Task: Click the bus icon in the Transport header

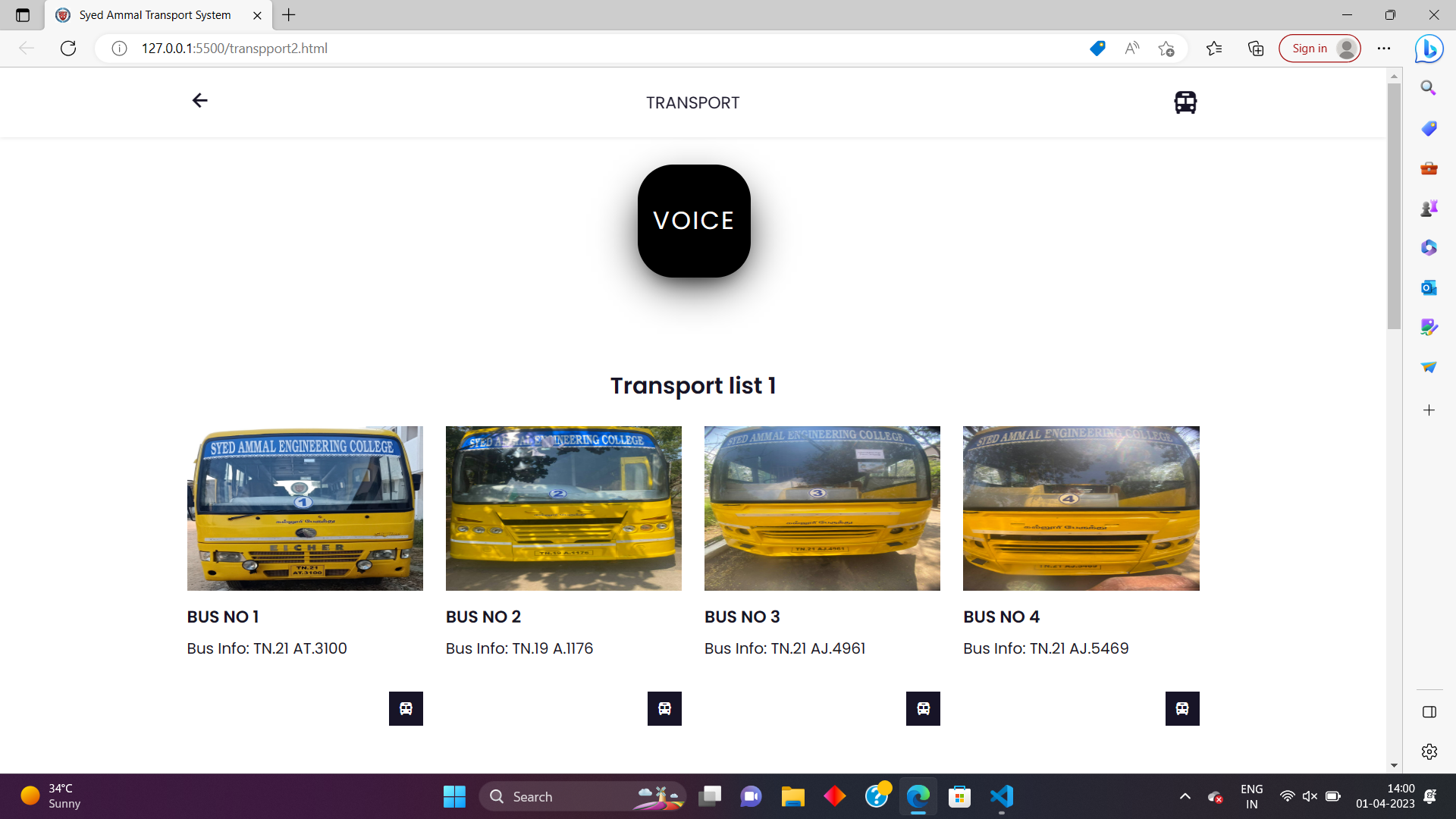Action: click(1185, 102)
